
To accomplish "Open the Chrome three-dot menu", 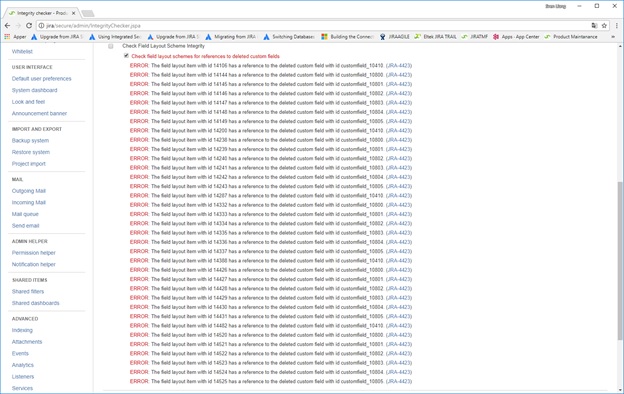I will tap(617, 25).
